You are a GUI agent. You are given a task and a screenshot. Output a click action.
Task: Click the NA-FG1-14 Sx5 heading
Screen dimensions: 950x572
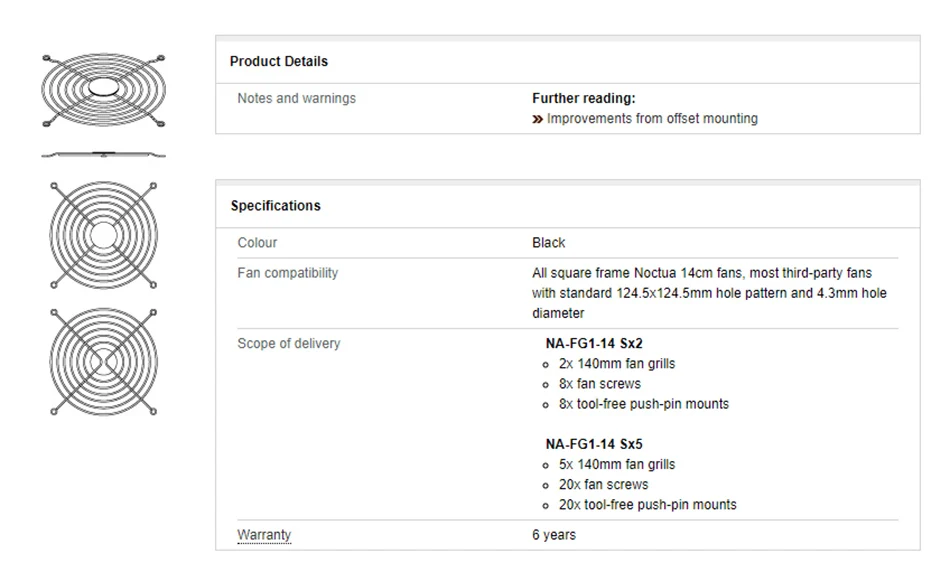(x=594, y=444)
